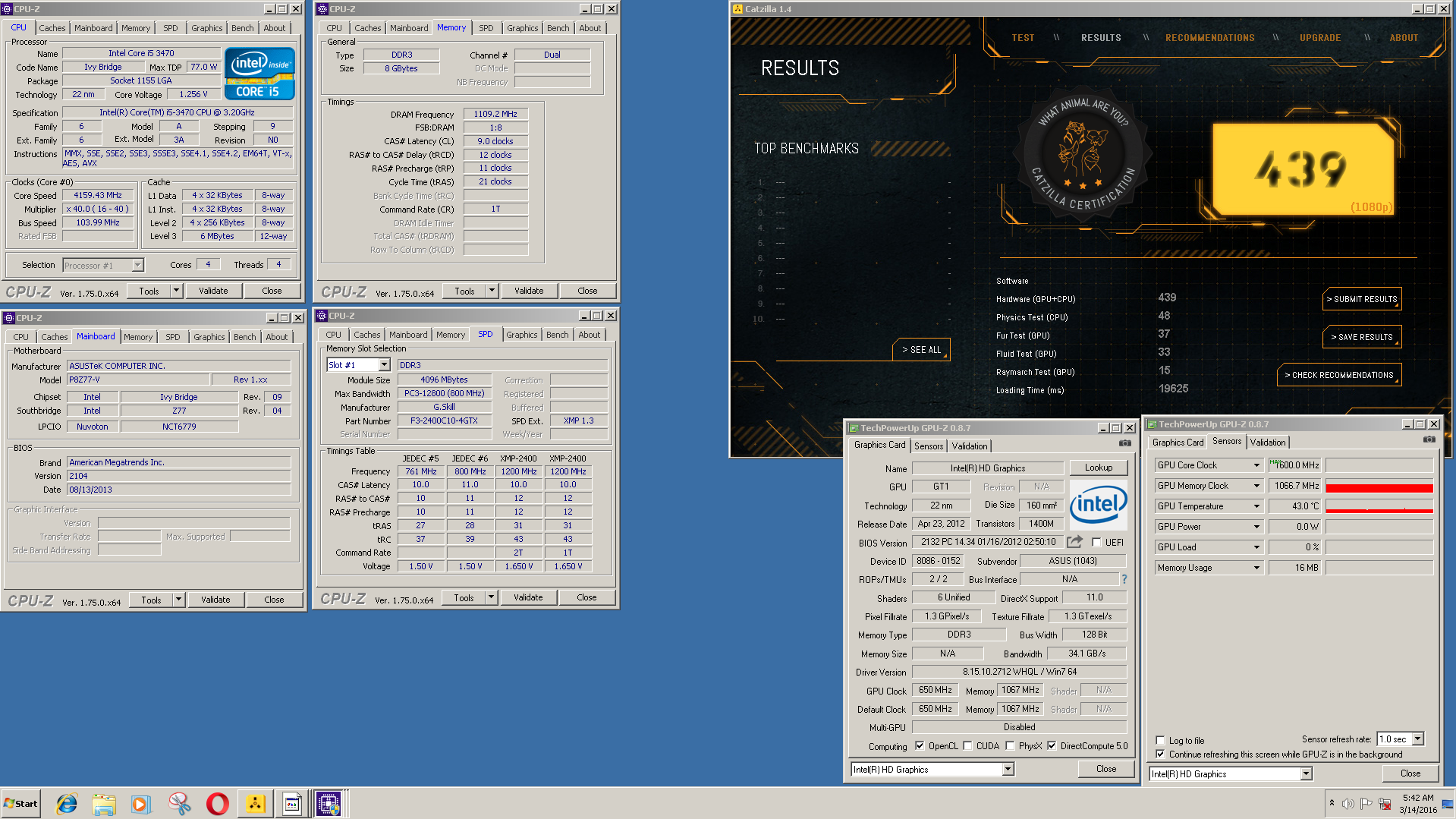
Task: Take screenshot with GPU-Z Graphics Card camera icon
Action: pos(1124,443)
